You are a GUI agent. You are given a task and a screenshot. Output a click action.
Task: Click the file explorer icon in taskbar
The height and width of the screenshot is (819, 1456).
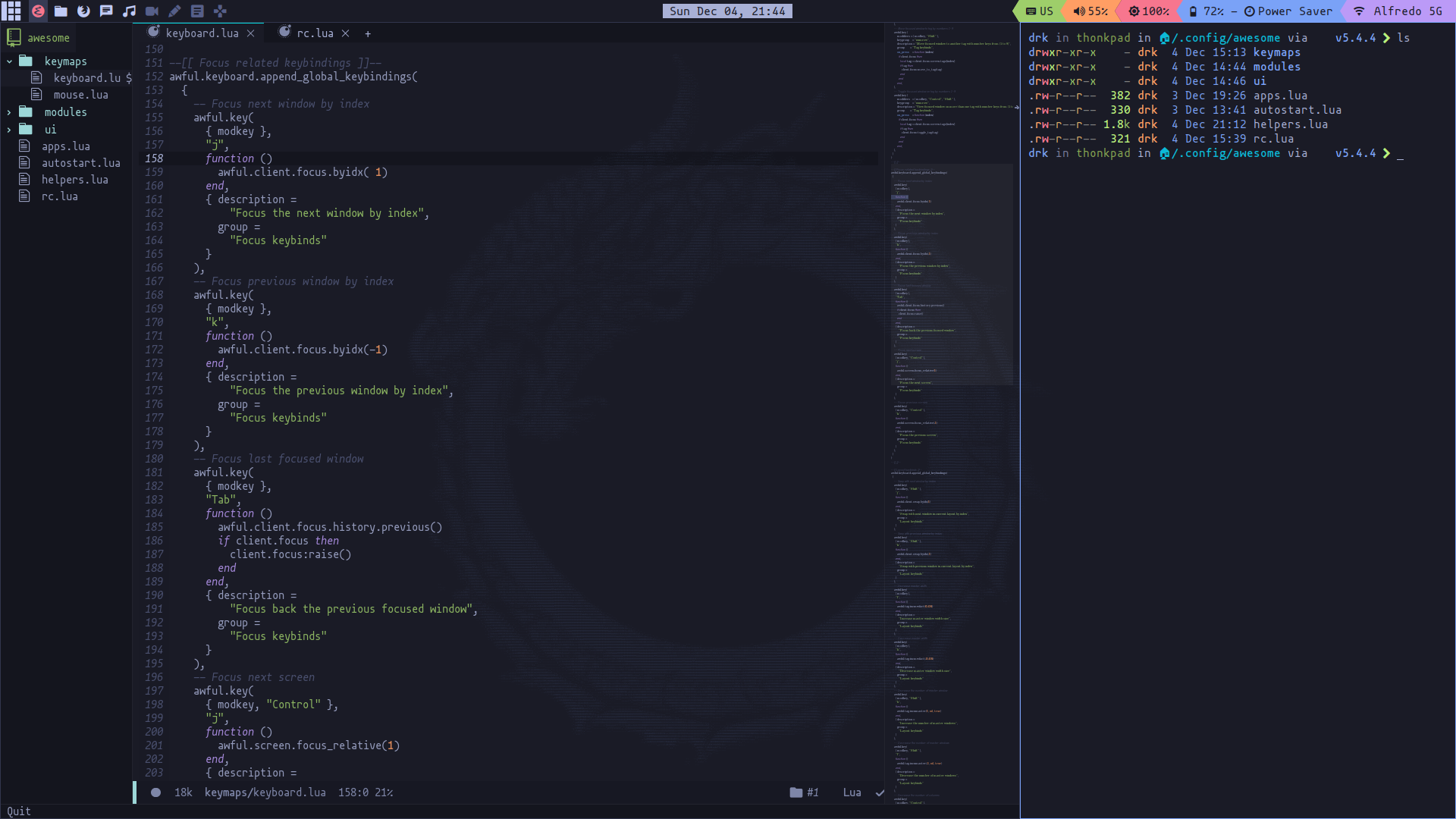60,10
